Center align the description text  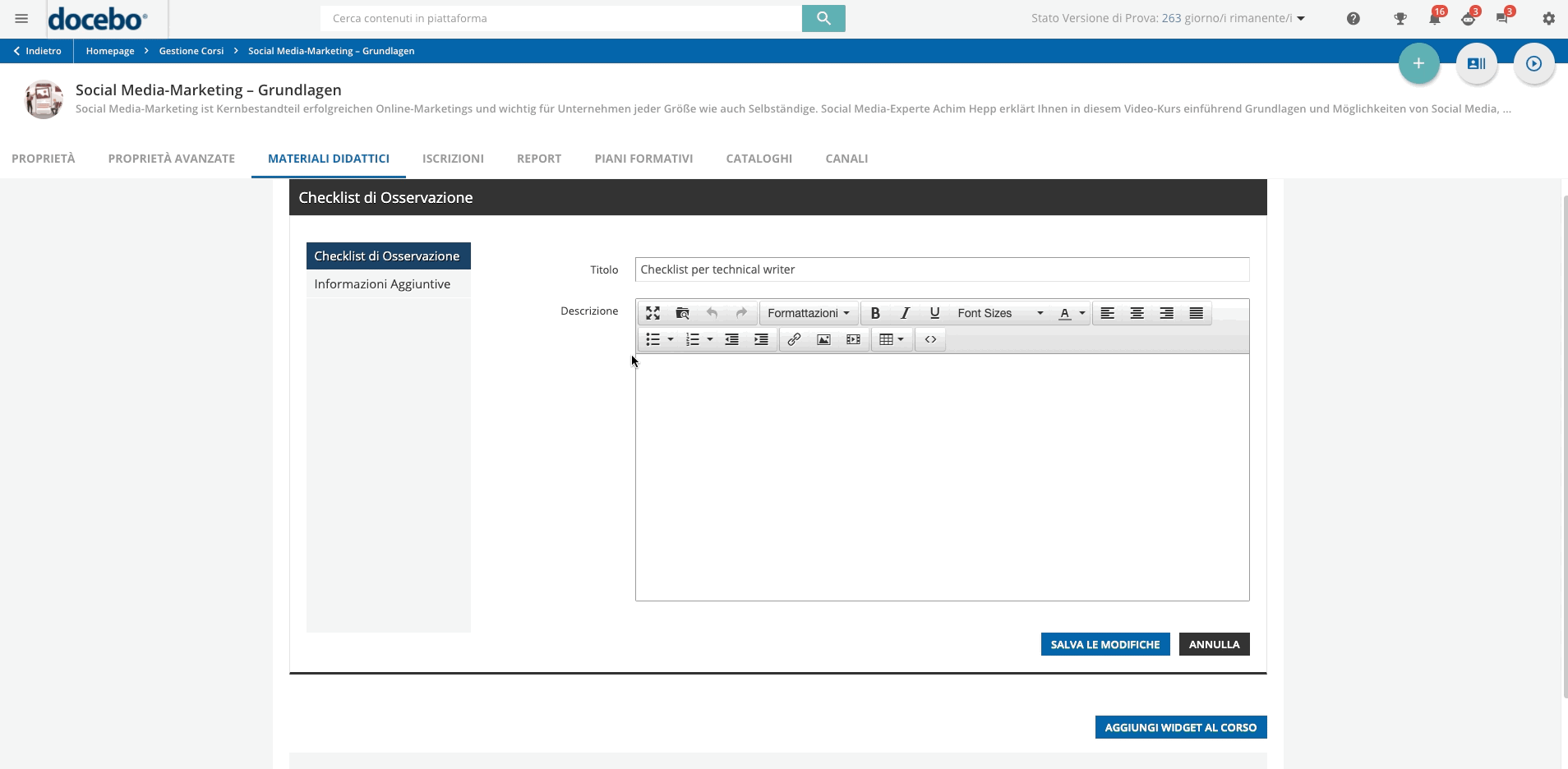(1137, 313)
